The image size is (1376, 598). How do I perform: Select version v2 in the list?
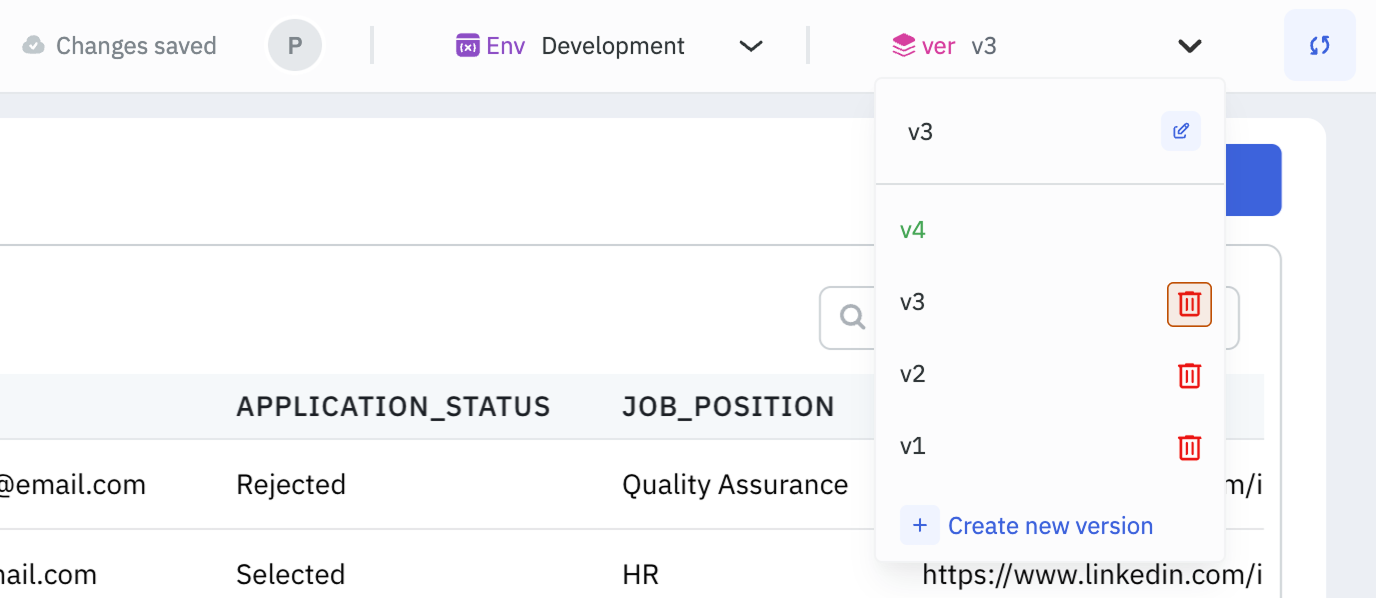click(x=912, y=375)
